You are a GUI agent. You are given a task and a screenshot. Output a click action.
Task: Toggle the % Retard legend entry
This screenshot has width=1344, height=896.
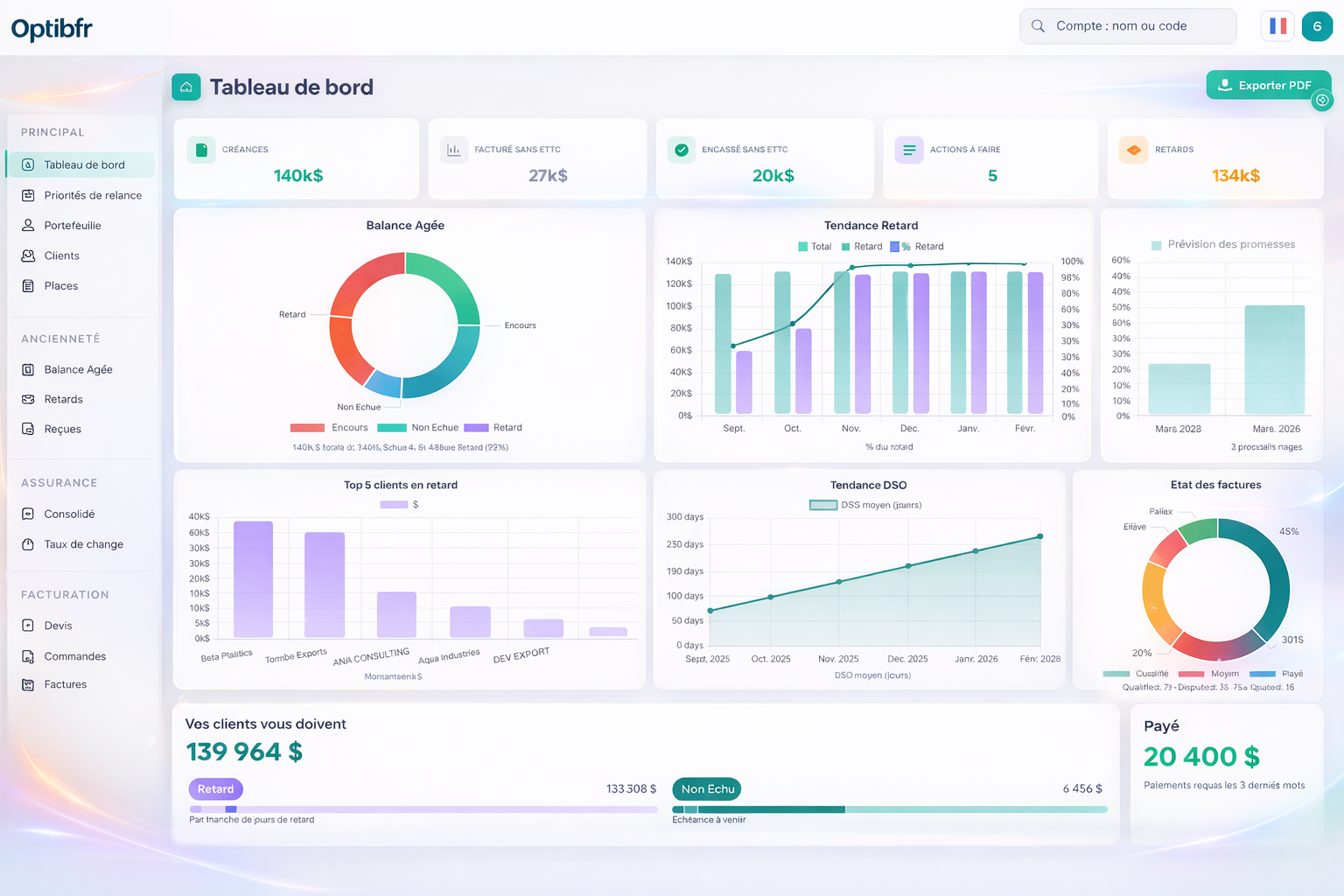pyautogui.click(x=917, y=247)
